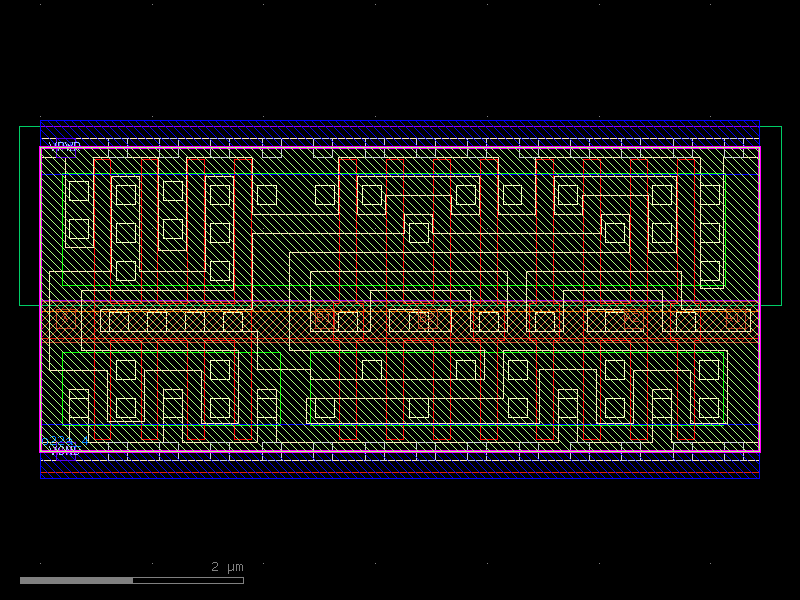Click green outlined area left of cell
This screenshot has width=800, height=600.
tap(29, 215)
